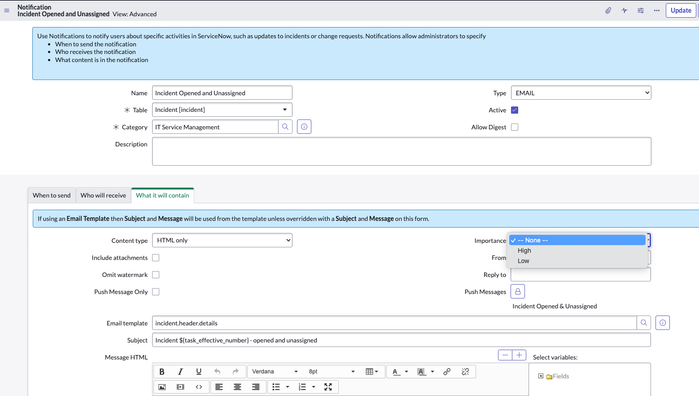
Task: Click into the Name input field
Action: click(x=222, y=93)
